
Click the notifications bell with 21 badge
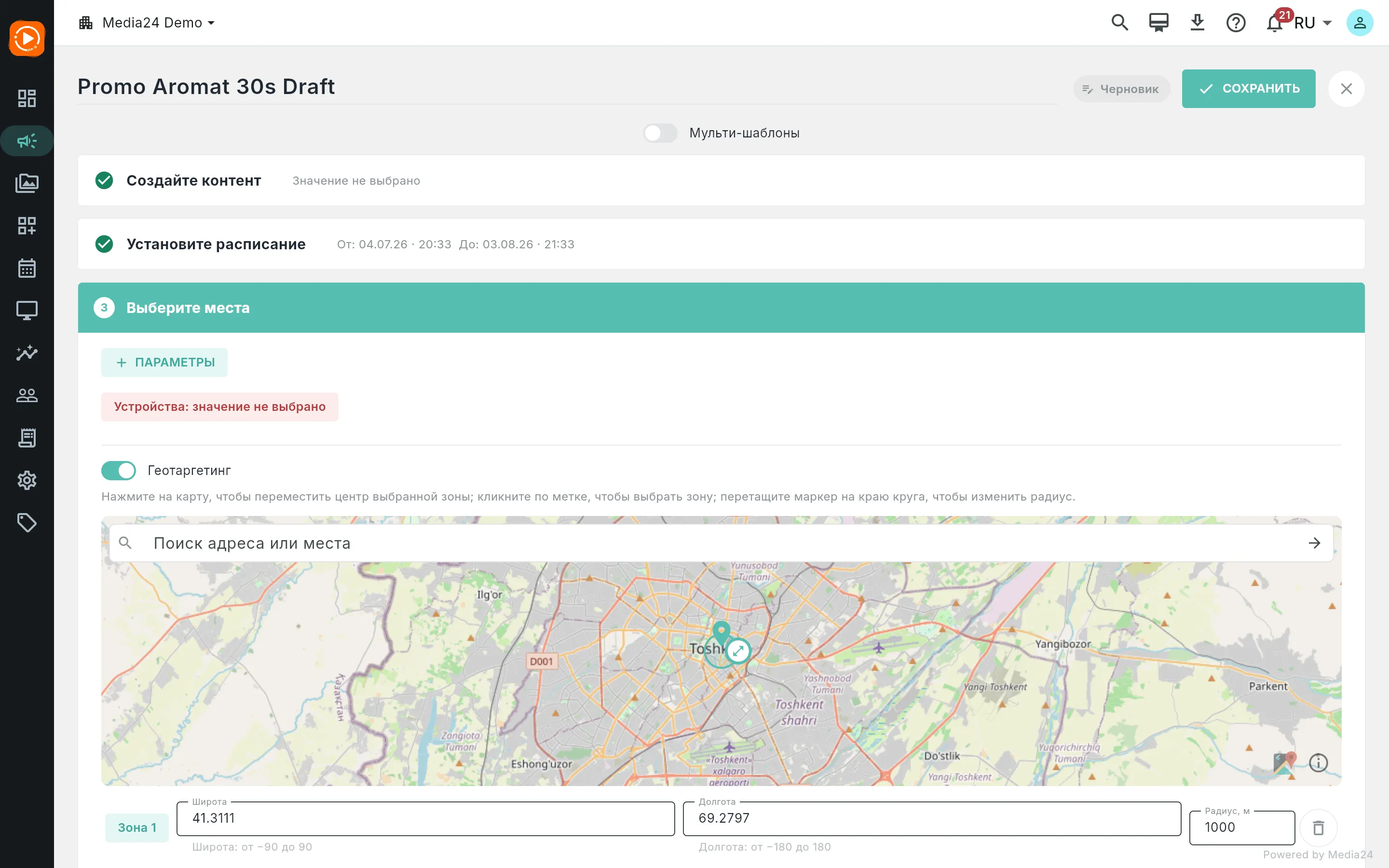[x=1275, y=23]
